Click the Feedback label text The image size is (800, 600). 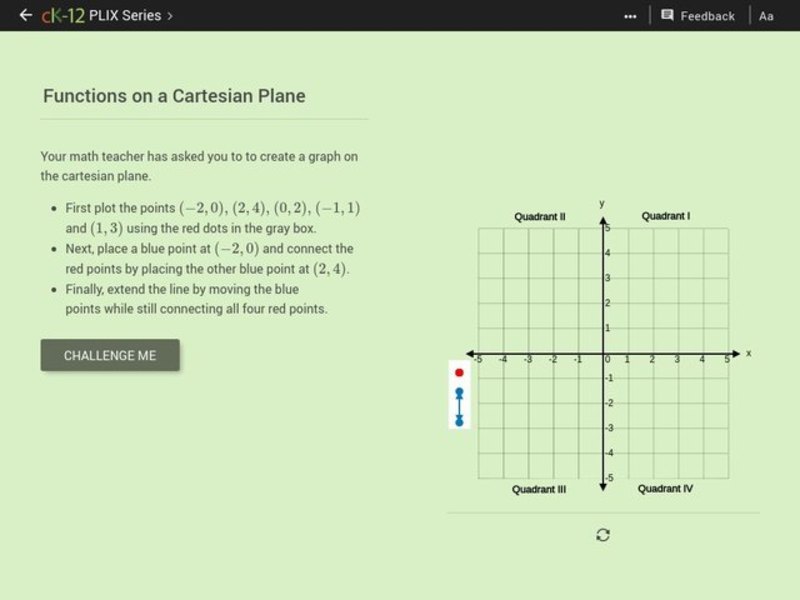click(708, 16)
